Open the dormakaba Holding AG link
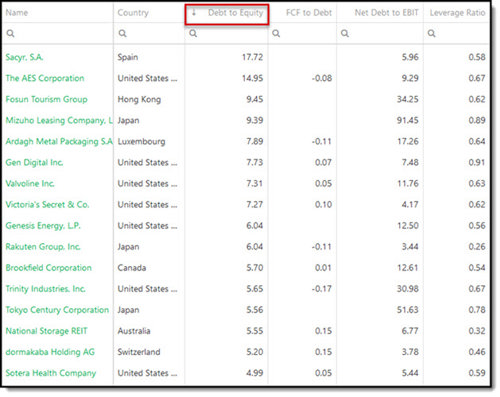 [x=50, y=352]
